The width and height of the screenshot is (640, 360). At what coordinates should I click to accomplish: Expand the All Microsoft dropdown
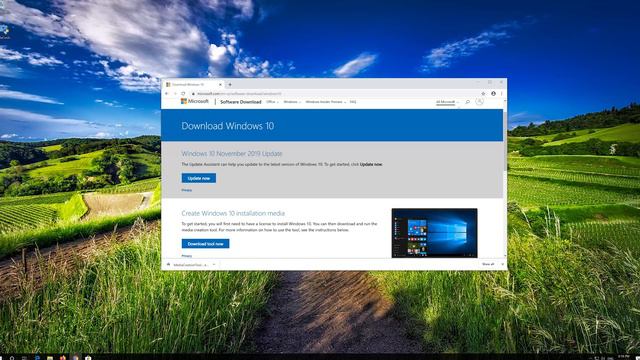click(447, 102)
